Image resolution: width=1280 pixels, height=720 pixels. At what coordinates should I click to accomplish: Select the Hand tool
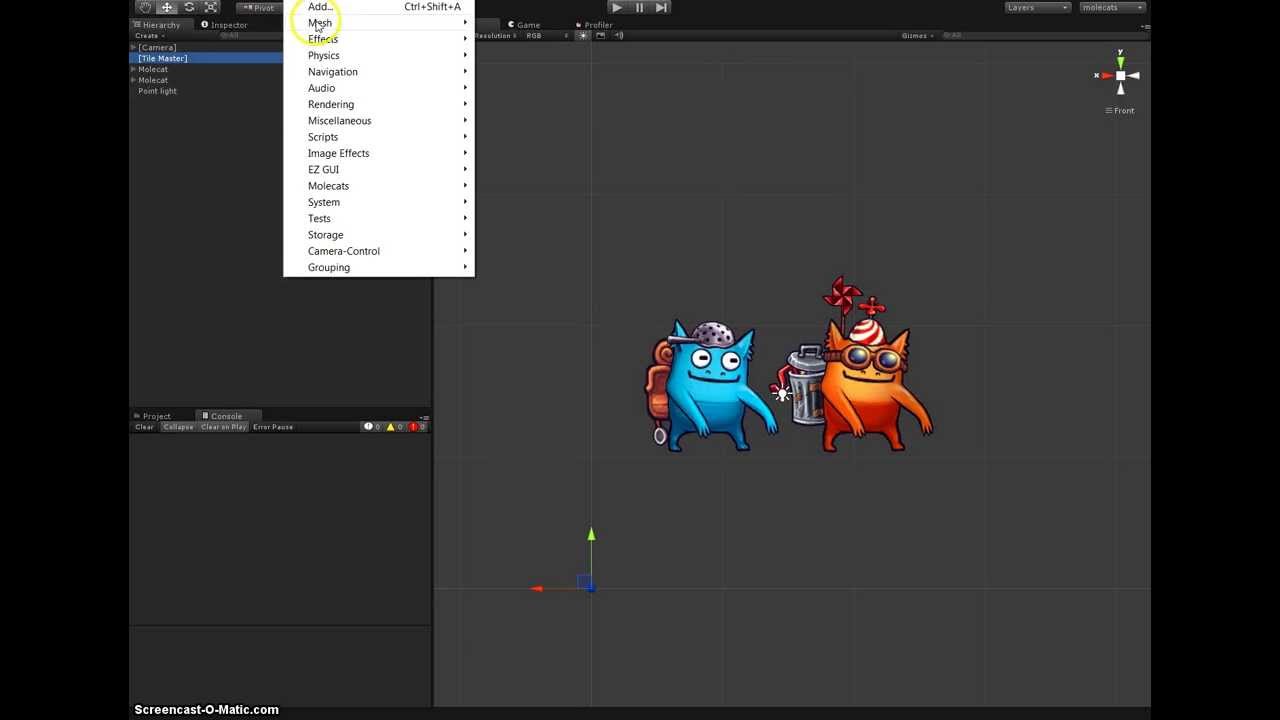pyautogui.click(x=145, y=7)
